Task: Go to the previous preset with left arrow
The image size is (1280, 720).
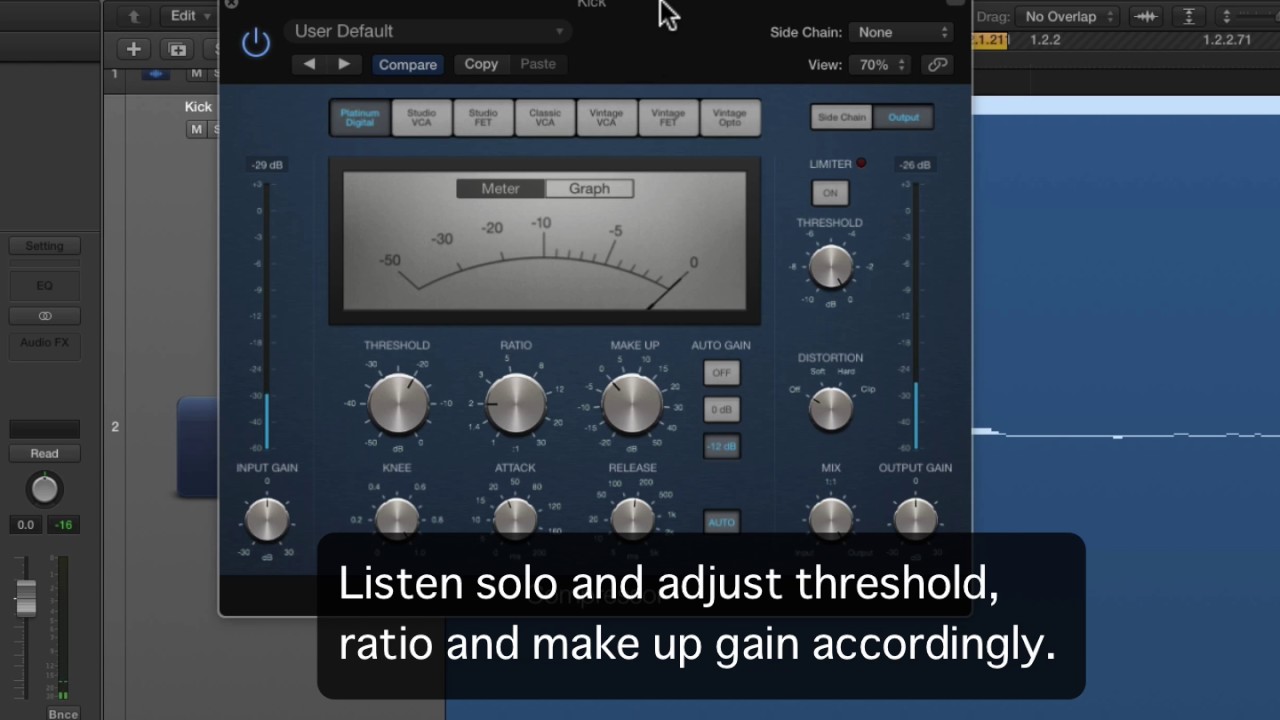Action: 309,64
